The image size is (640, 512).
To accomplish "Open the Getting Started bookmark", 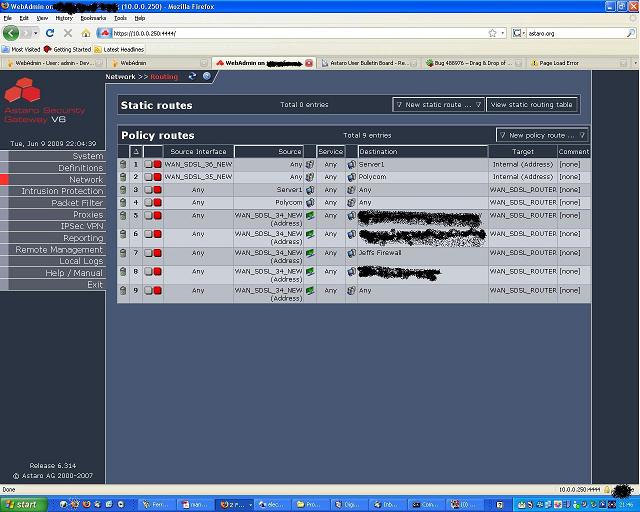I will 67,49.
